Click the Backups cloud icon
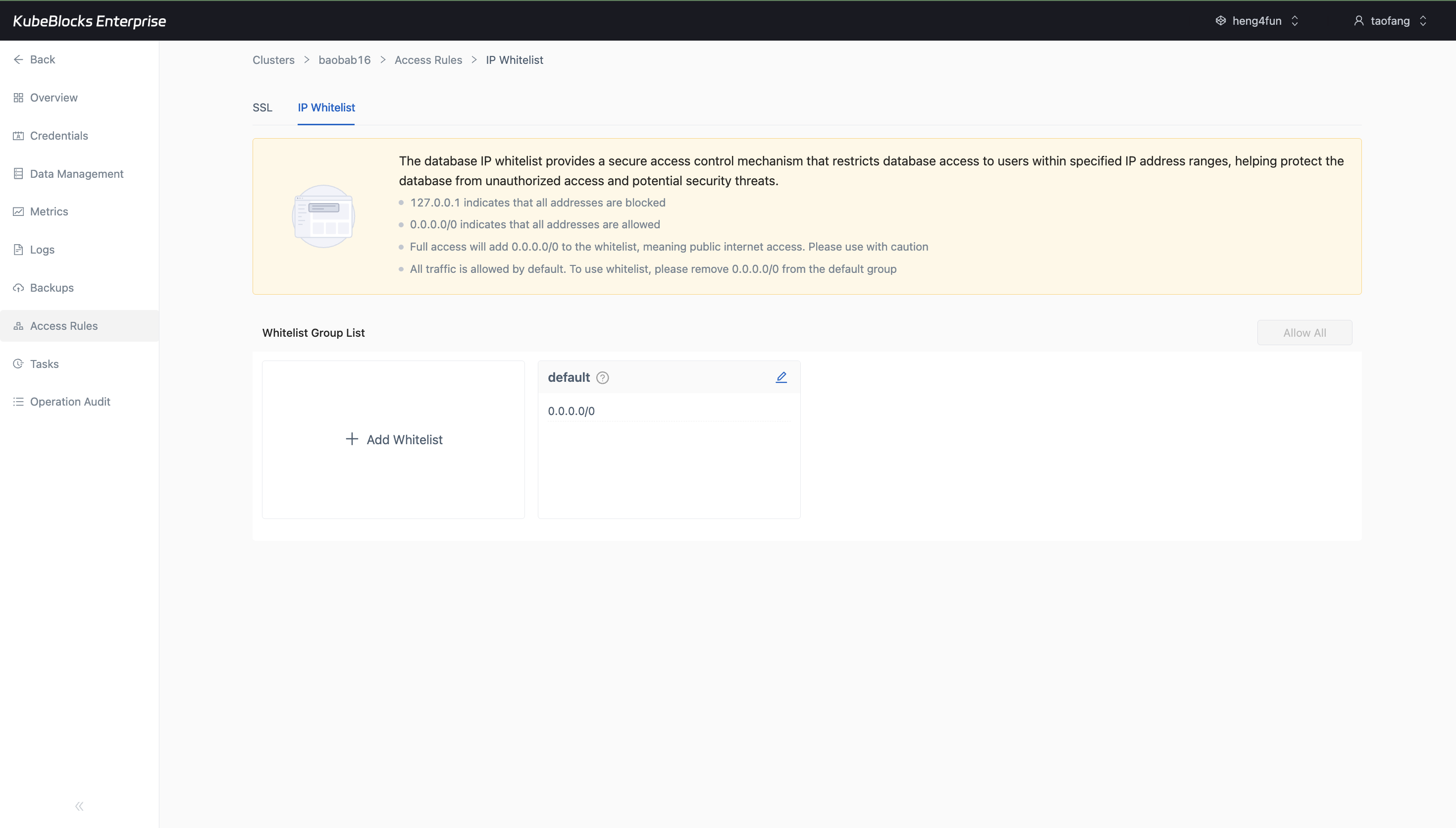The width and height of the screenshot is (1456, 828). tap(18, 288)
